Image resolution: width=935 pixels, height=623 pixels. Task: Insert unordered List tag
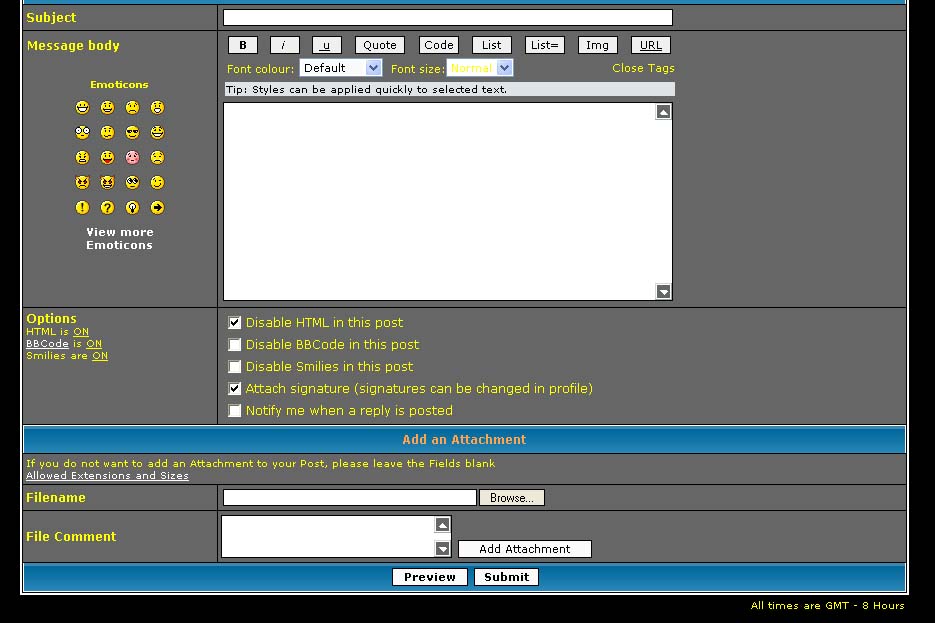coord(492,45)
